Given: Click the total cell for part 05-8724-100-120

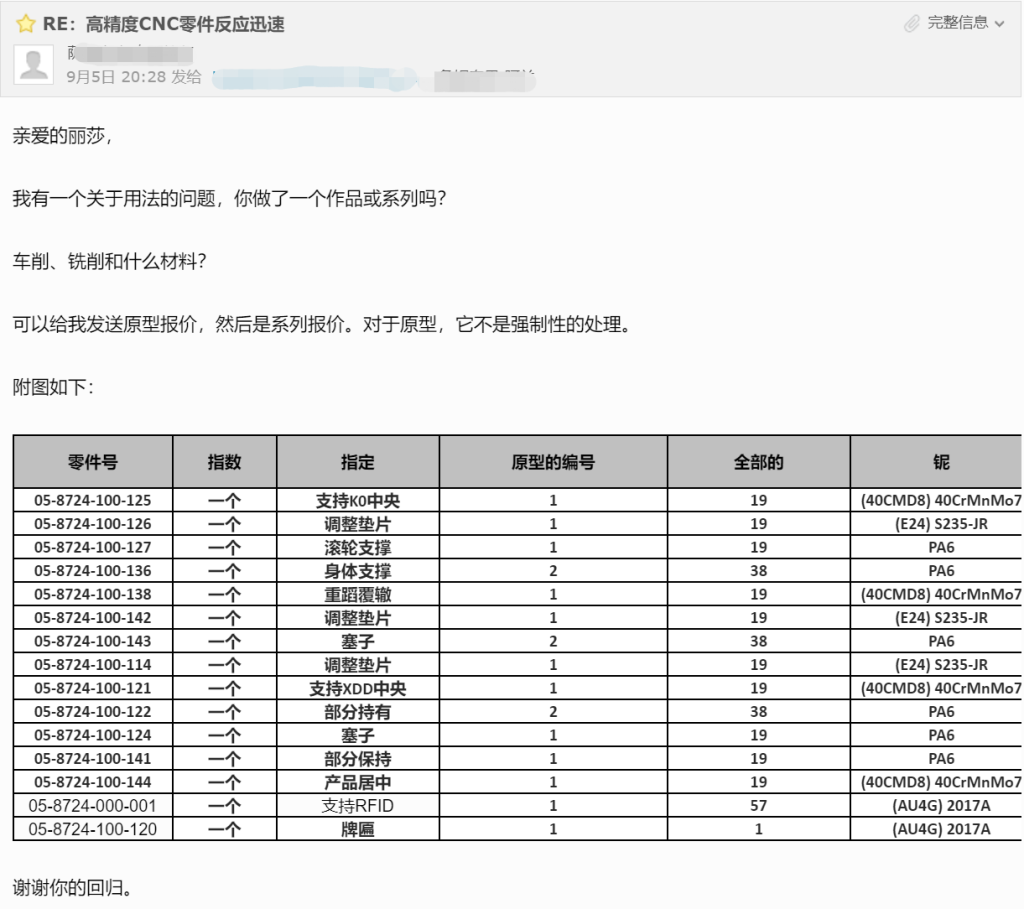Looking at the screenshot, I should [758, 829].
